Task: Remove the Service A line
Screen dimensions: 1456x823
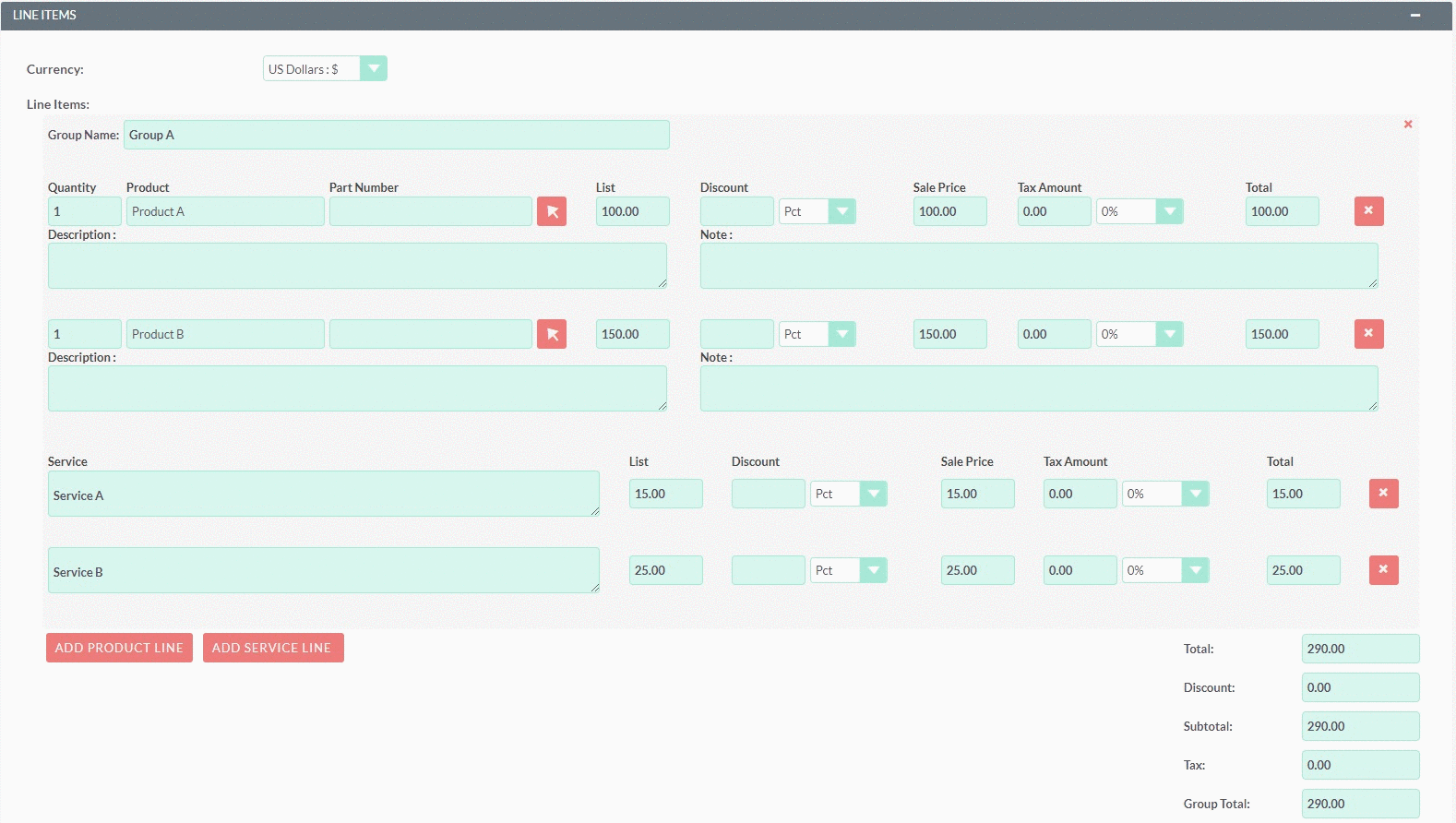Action: (x=1383, y=494)
